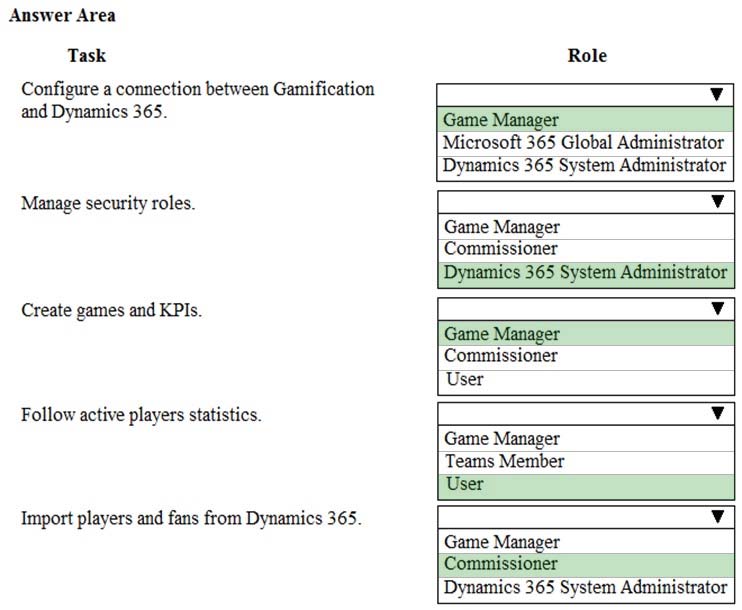
Task: Choose Teams Member option
Action: pyautogui.click(x=586, y=461)
